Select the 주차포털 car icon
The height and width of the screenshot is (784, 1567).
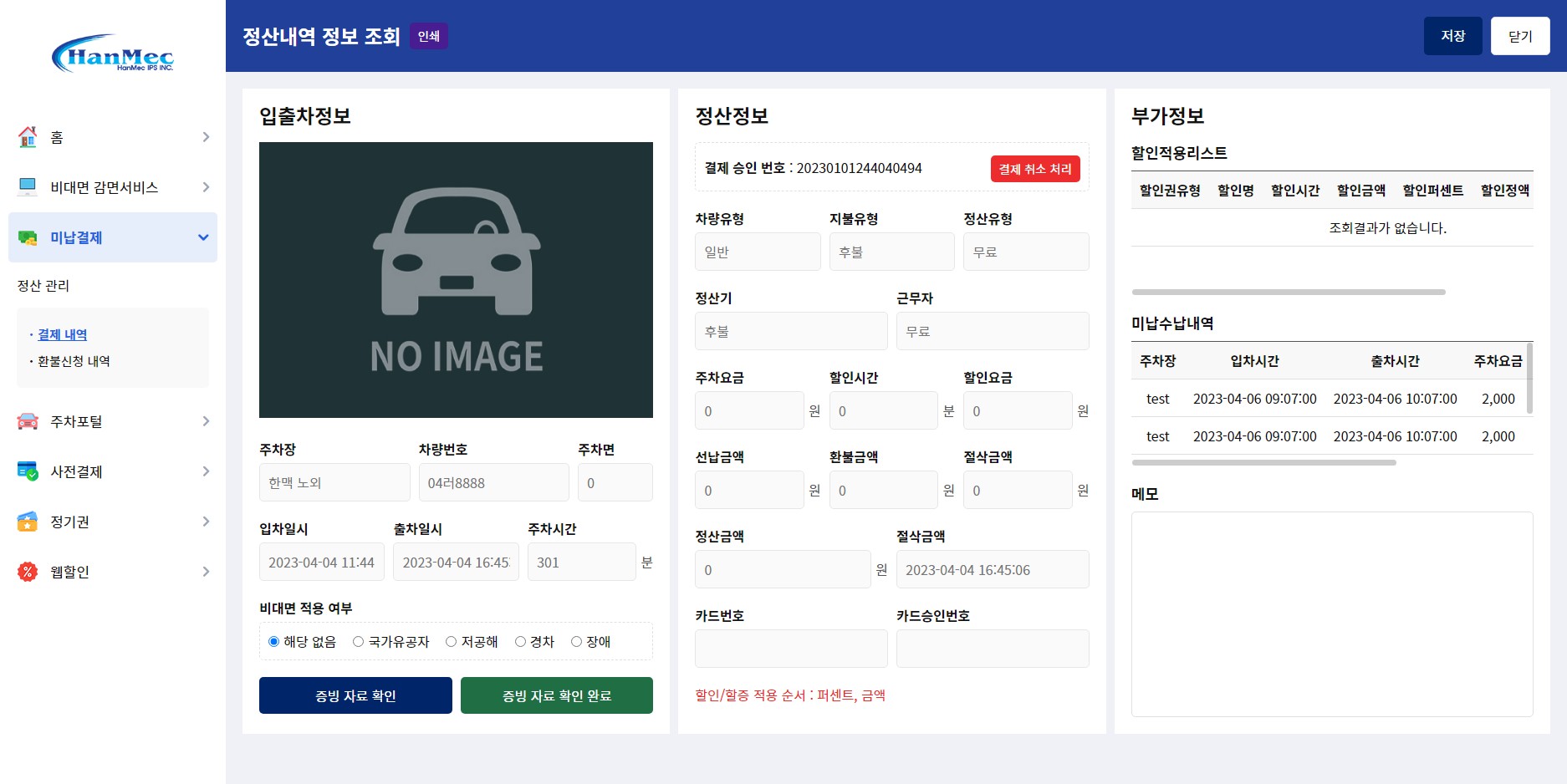tap(26, 421)
